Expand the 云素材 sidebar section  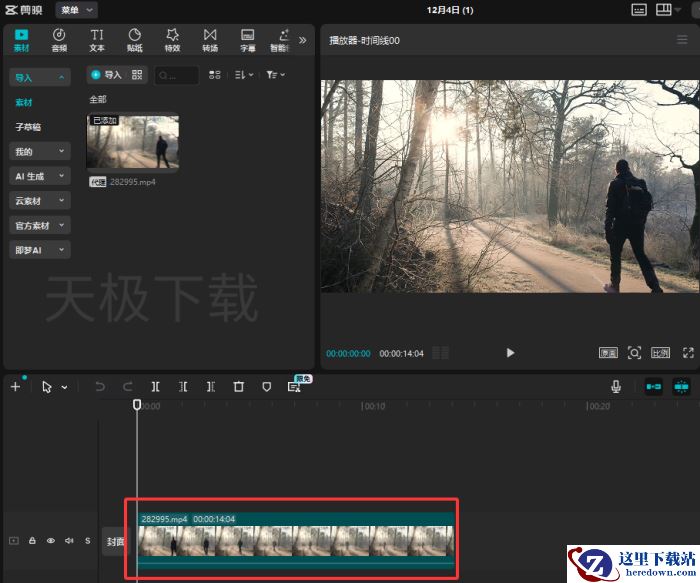(x=39, y=201)
